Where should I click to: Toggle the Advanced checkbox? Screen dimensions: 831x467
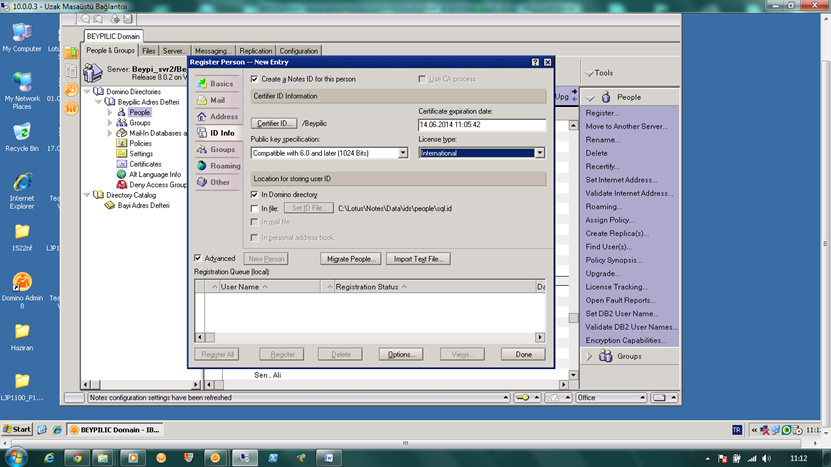tap(198, 258)
